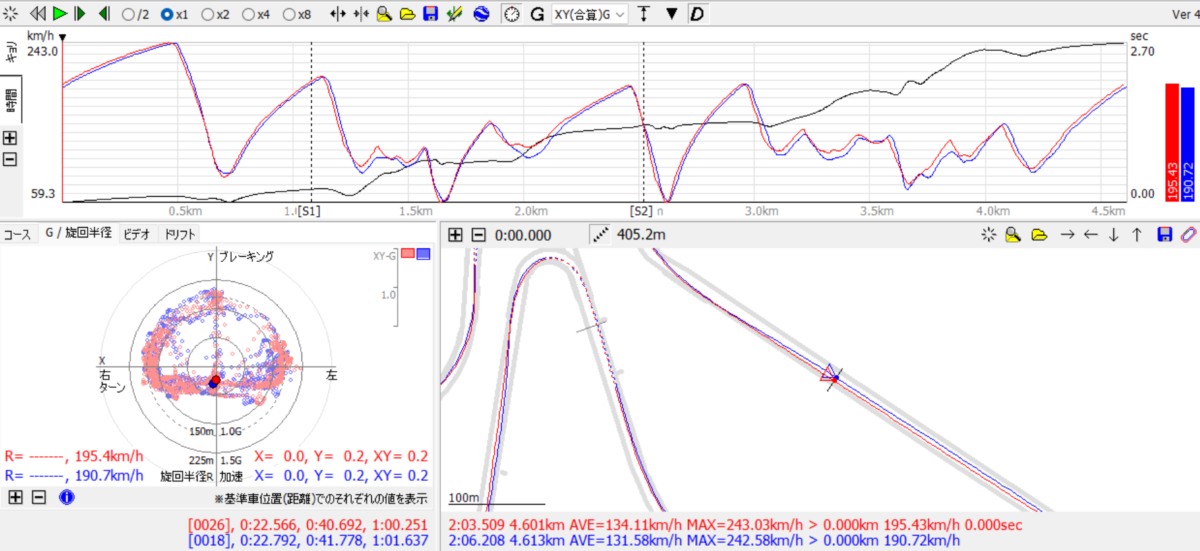Image resolution: width=1200 pixels, height=551 pixels.
Task: Zoom in the map with plus box
Action: click(x=455, y=234)
